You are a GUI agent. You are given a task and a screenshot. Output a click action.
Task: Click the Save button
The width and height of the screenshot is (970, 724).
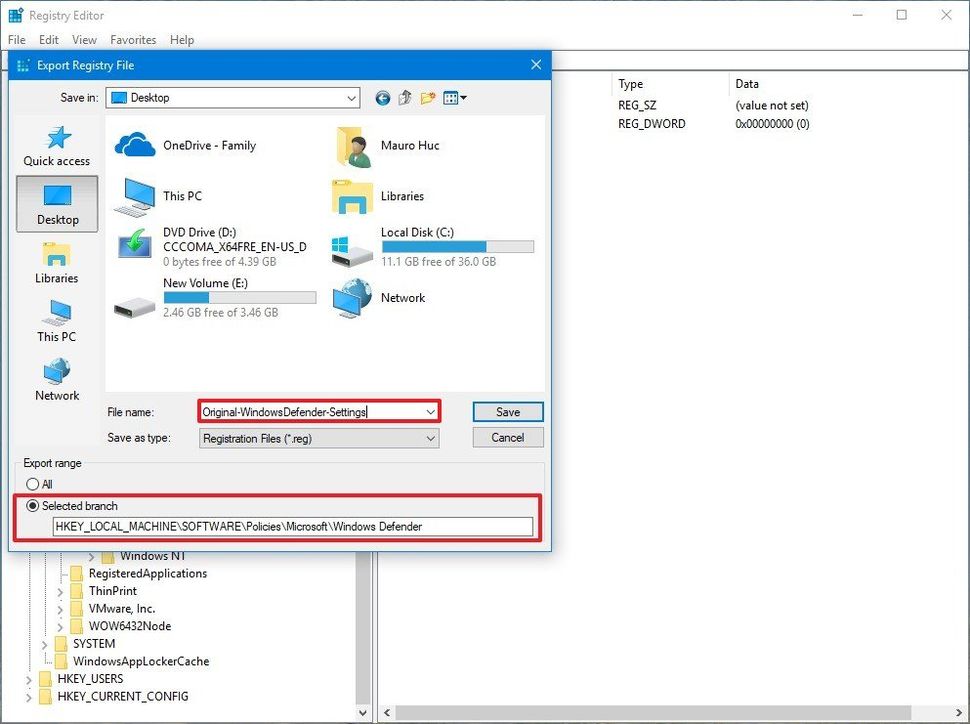[507, 411]
